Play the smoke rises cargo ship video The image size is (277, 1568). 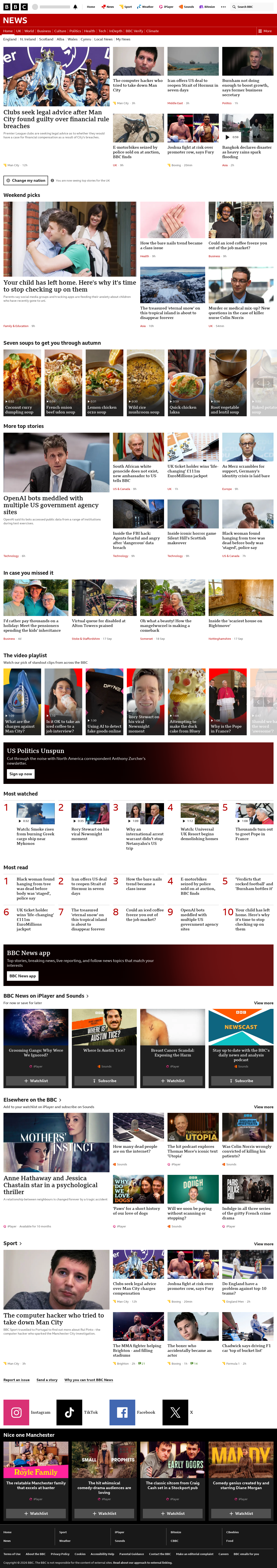(x=35, y=814)
